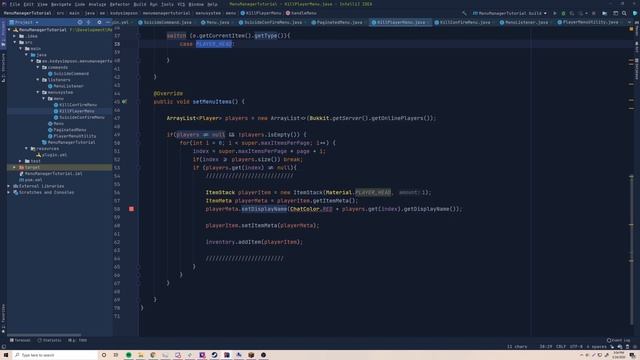Click the handleMenu breadcrumb in navigation bar
This screenshot has width=640, height=360.
point(301,13)
